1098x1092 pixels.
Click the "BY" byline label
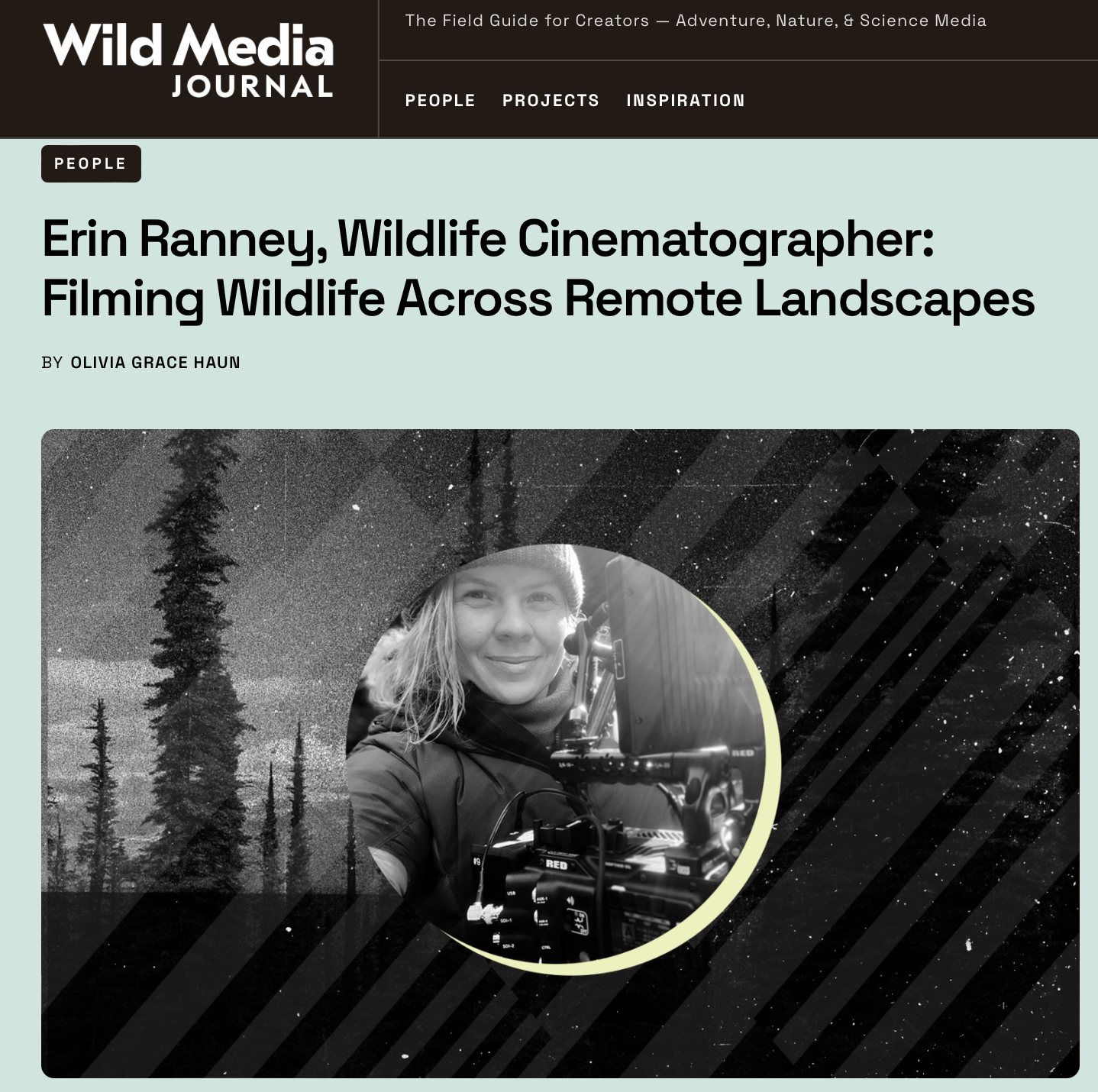click(x=52, y=363)
